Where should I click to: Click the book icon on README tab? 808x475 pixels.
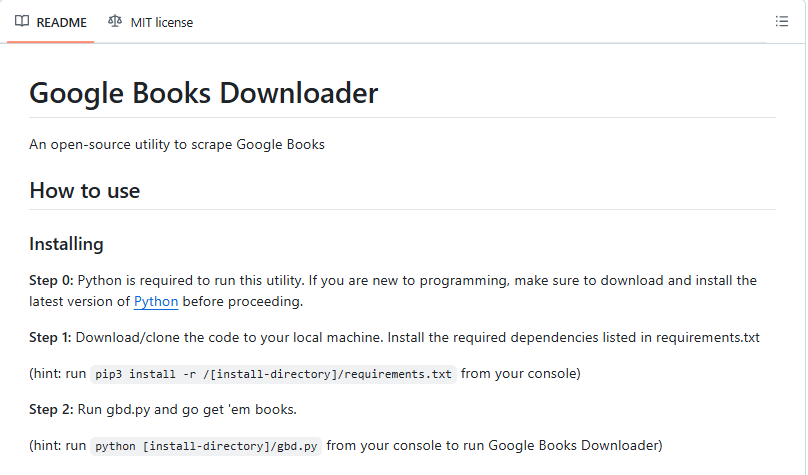pyautogui.click(x=22, y=21)
